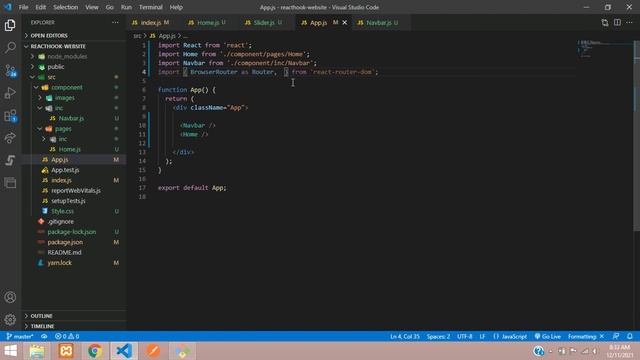
Task: Open the .gitignore file
Action: 60,221
